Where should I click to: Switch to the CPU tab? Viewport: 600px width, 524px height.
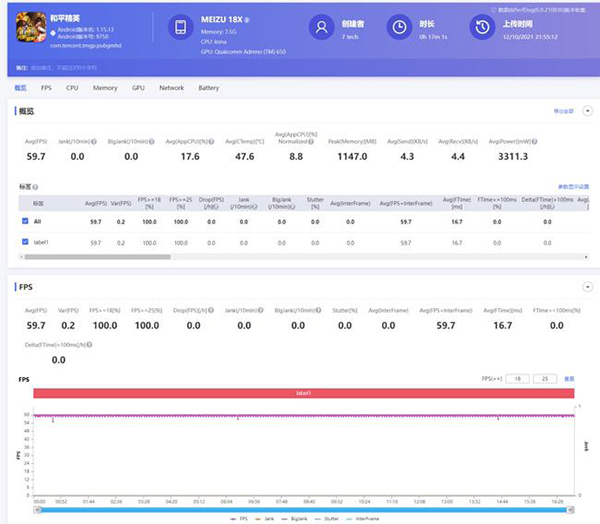(x=72, y=88)
